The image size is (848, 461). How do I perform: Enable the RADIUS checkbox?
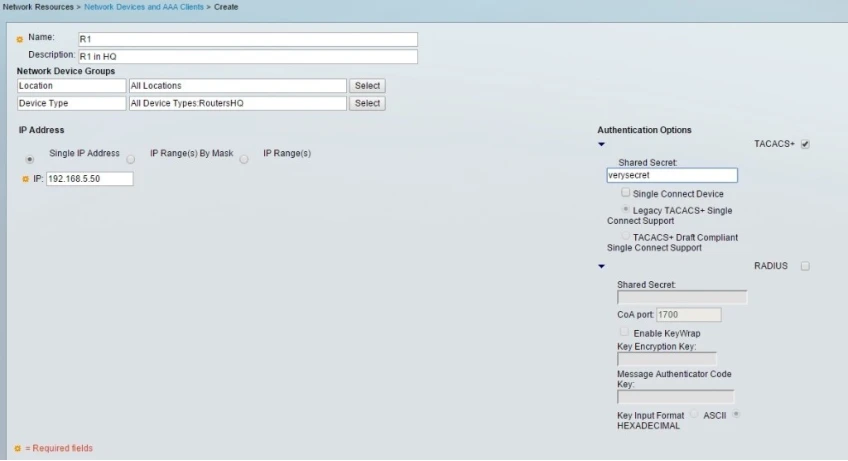805,266
